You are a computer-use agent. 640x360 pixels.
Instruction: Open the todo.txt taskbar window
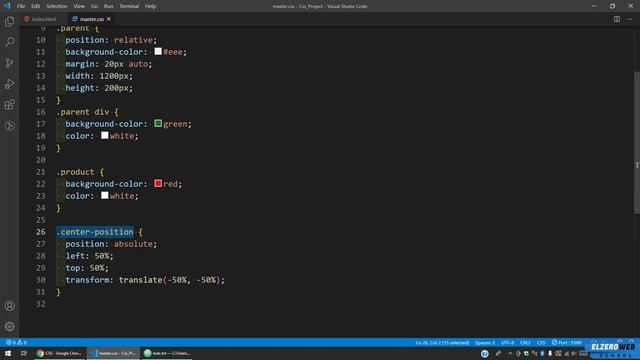point(167,353)
